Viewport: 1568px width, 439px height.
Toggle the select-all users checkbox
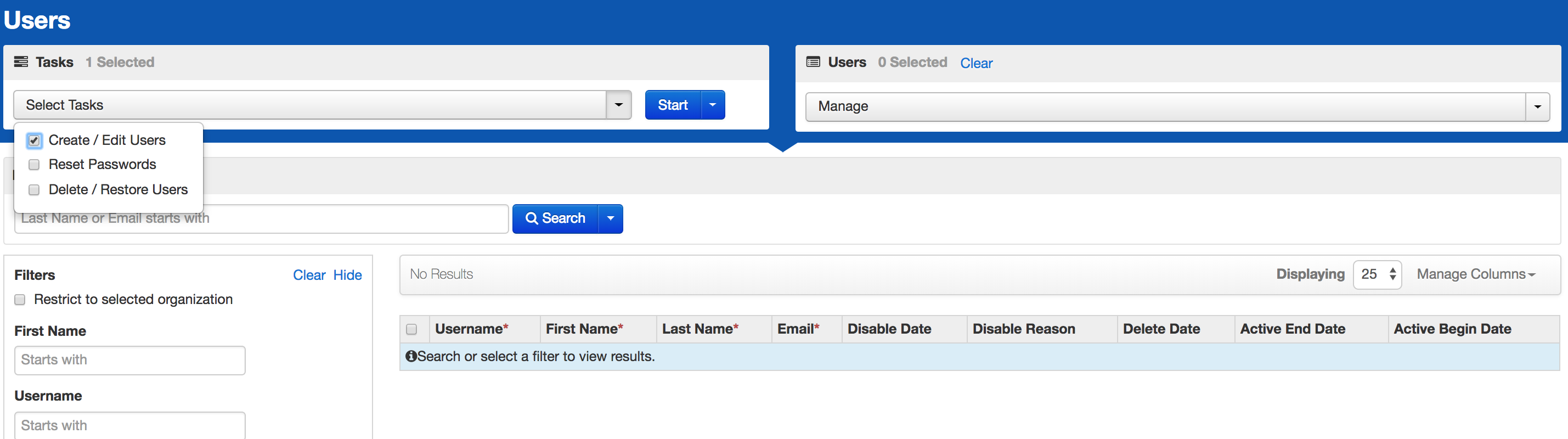(x=411, y=329)
